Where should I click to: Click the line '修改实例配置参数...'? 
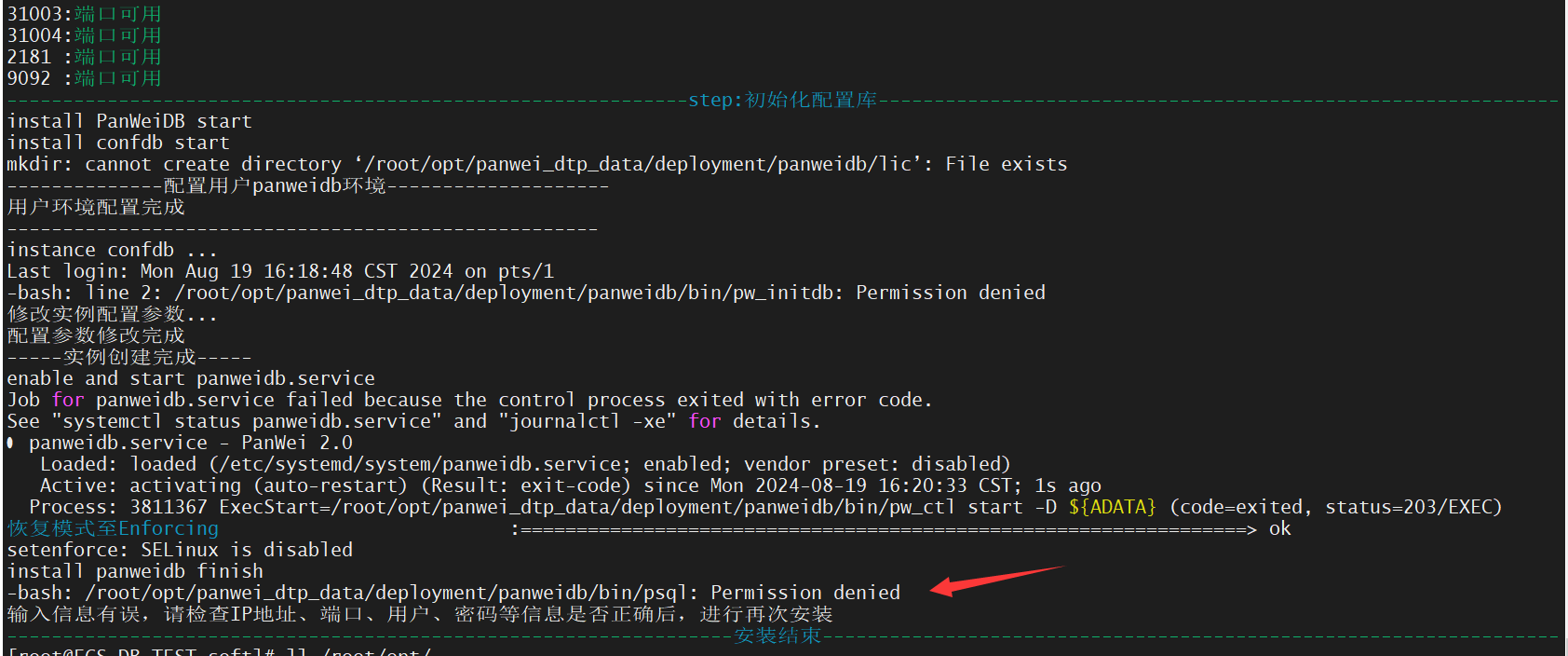[113, 314]
